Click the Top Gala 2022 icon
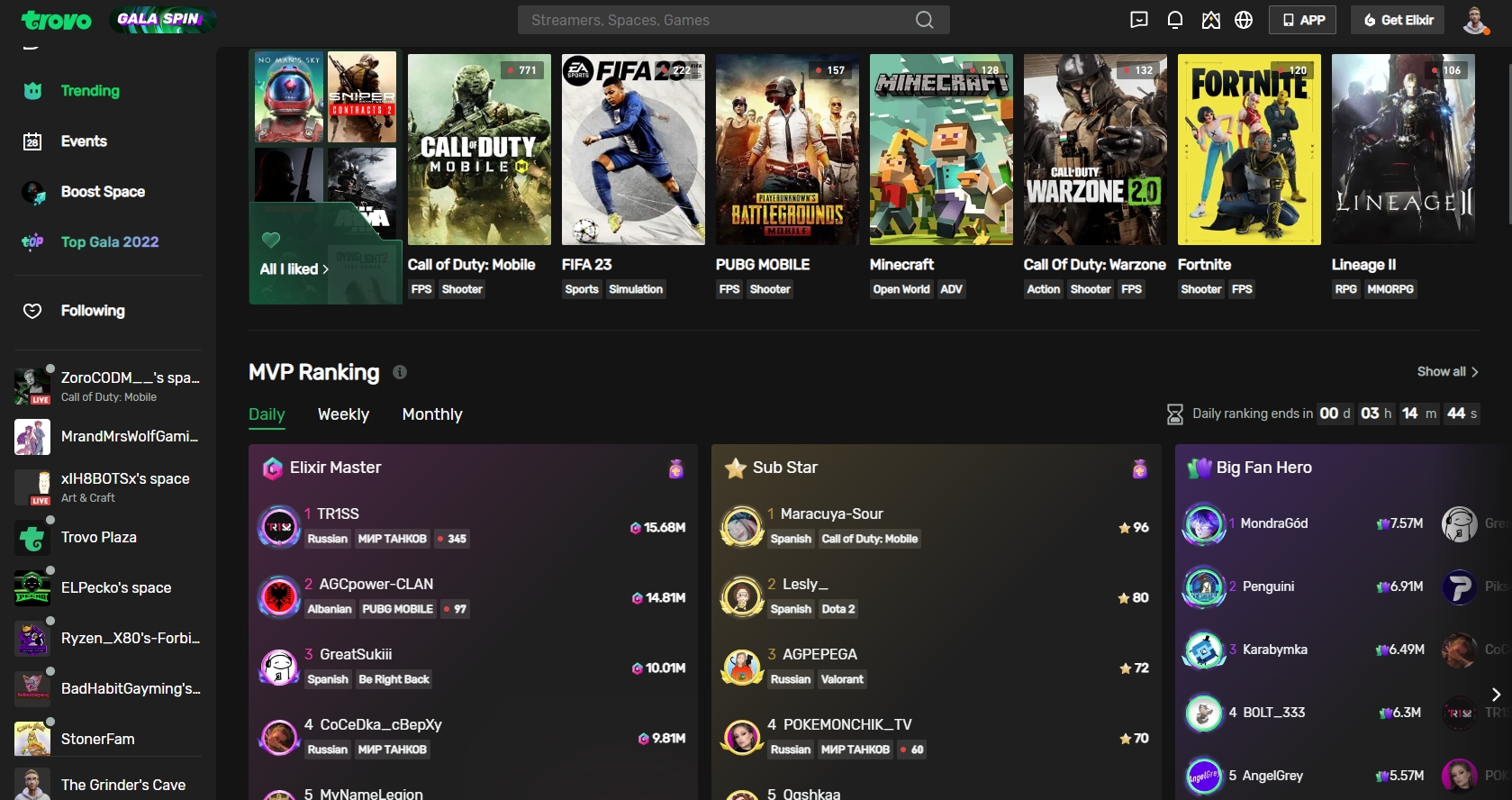 pos(33,242)
